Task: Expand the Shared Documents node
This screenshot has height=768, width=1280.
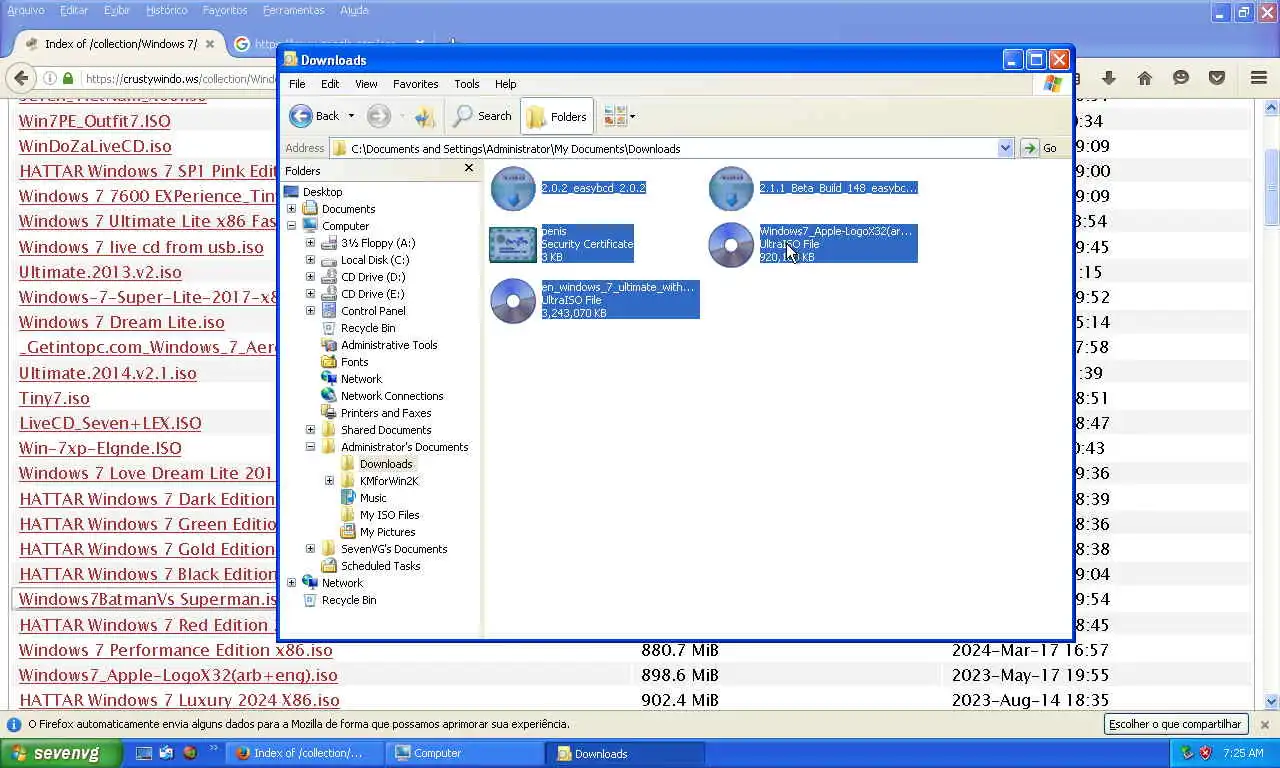Action: (x=310, y=430)
